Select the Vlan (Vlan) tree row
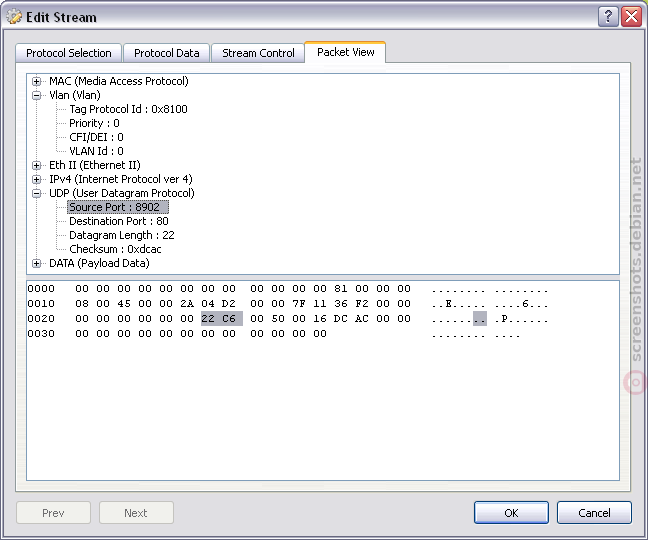Viewport: 648px width, 540px height. coord(75,95)
